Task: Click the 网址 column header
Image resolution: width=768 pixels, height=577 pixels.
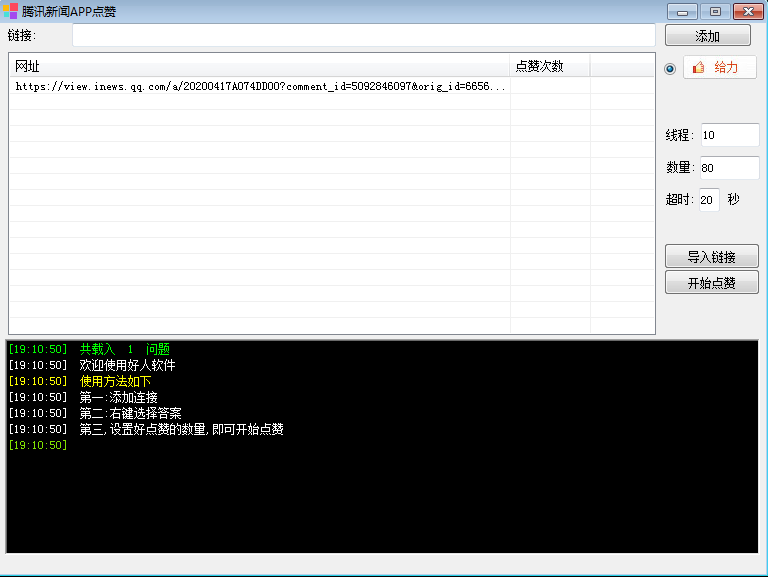Action: click(260, 66)
